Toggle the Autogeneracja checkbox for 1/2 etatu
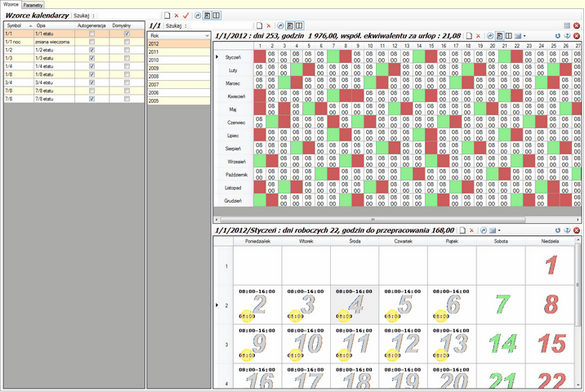The height and width of the screenshot is (392, 585). 92,50
